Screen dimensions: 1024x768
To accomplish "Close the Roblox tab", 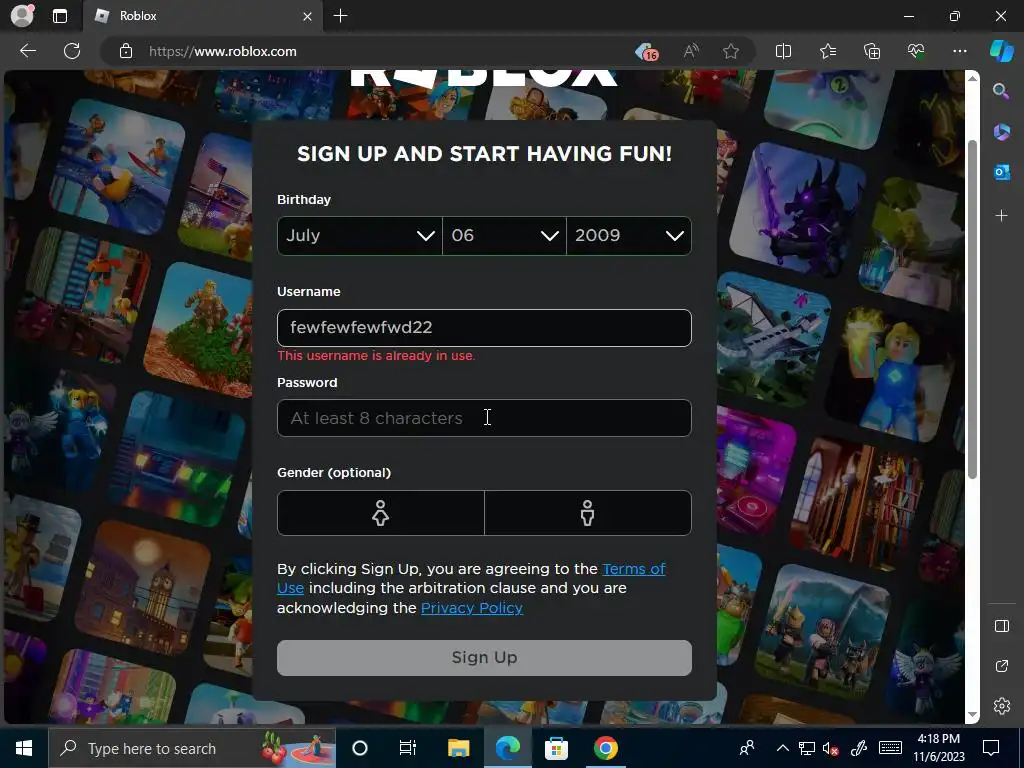I will tap(308, 16).
